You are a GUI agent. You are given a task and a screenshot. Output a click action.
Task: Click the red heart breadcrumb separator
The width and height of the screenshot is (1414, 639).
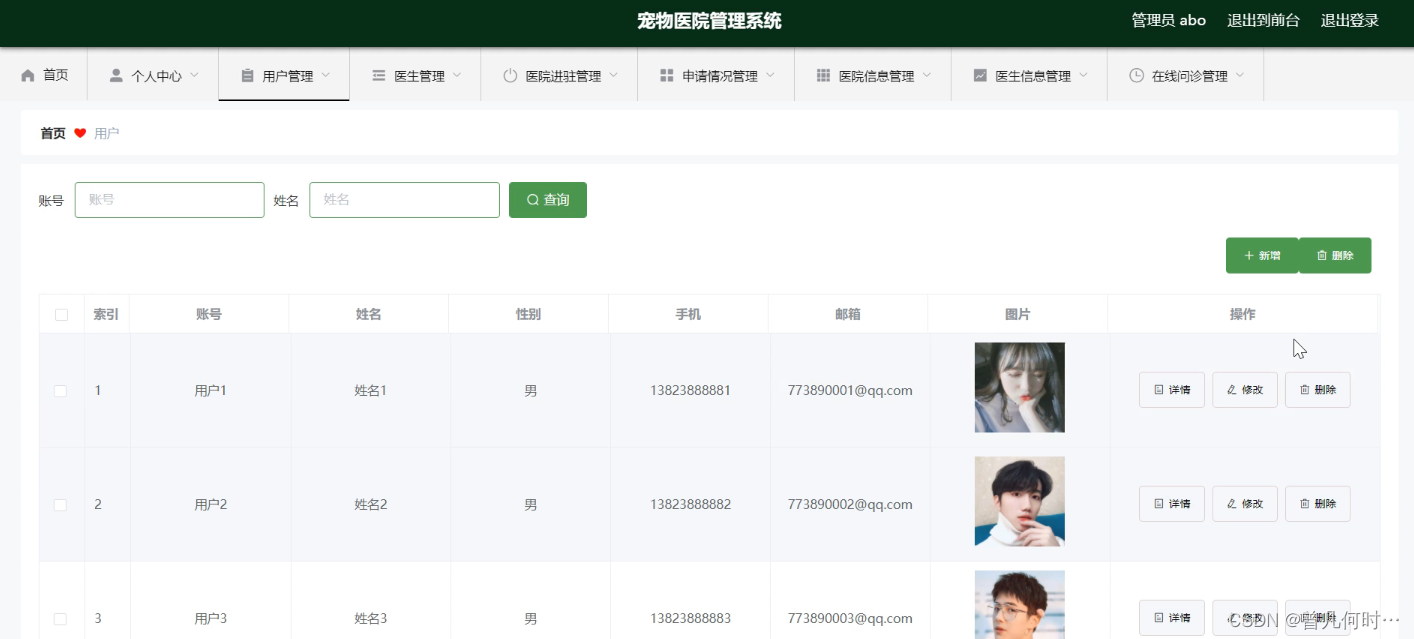80,133
